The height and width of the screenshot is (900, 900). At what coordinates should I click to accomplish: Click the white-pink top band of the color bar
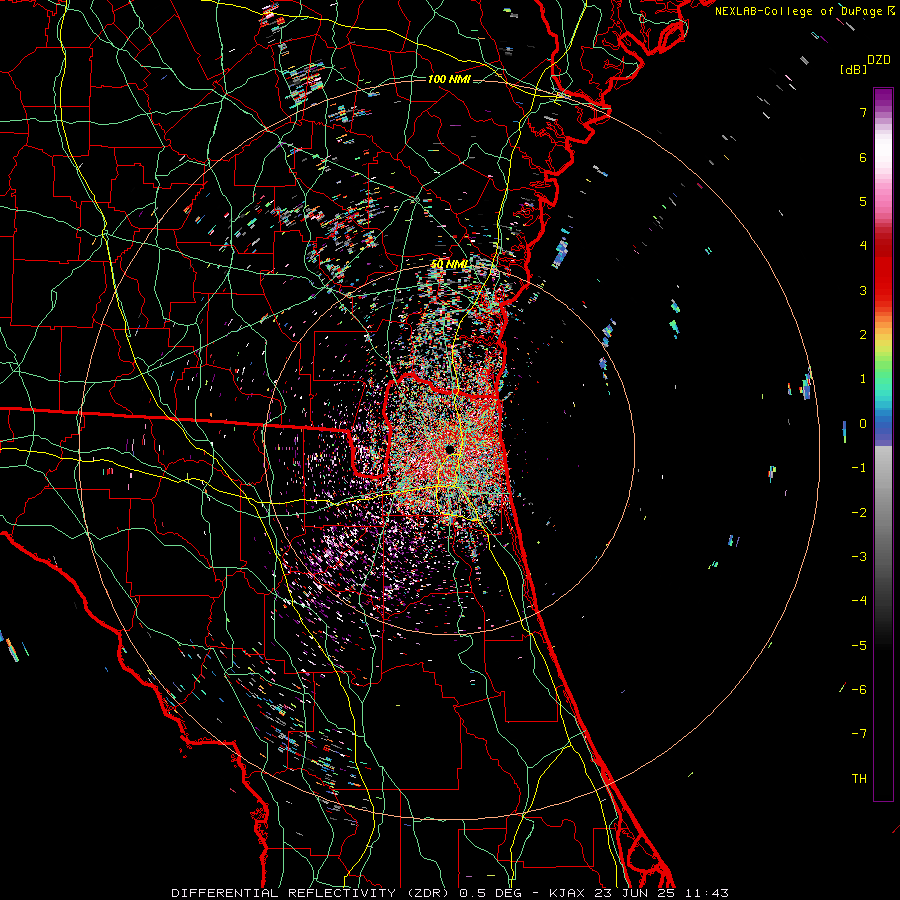click(883, 152)
